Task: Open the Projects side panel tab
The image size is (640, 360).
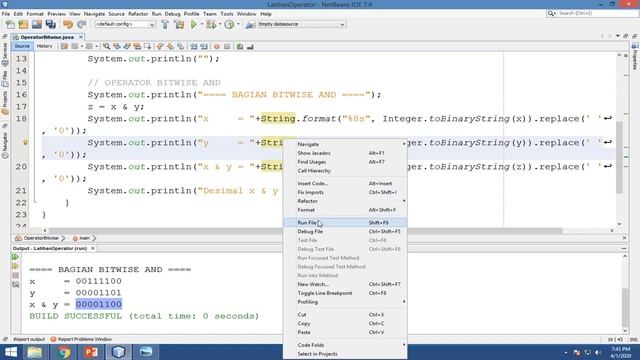Action: [x=5, y=102]
